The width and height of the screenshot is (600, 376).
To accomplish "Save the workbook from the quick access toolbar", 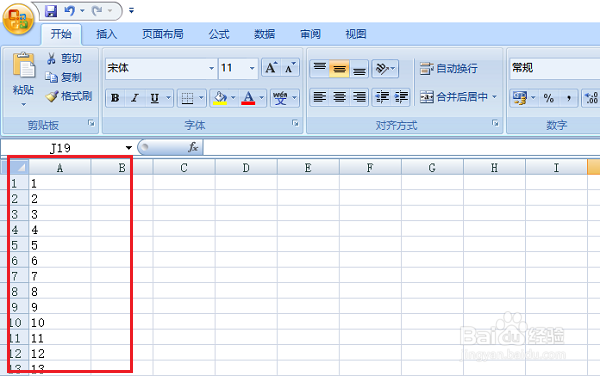I will [51, 11].
